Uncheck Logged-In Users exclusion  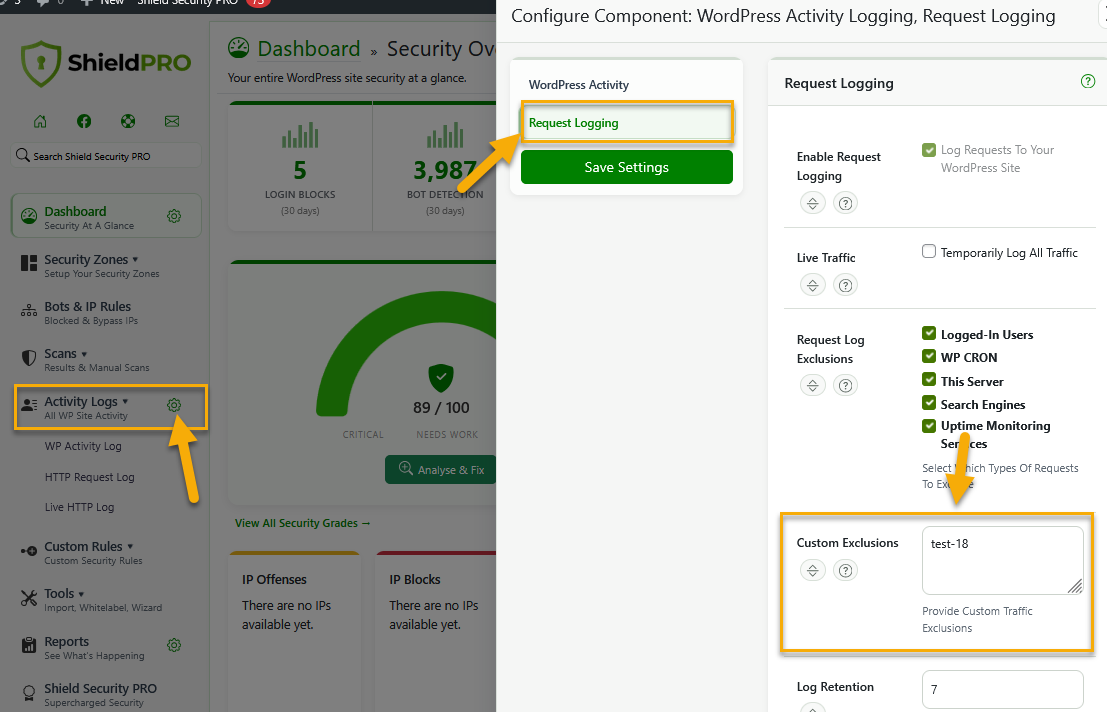pyautogui.click(x=929, y=333)
